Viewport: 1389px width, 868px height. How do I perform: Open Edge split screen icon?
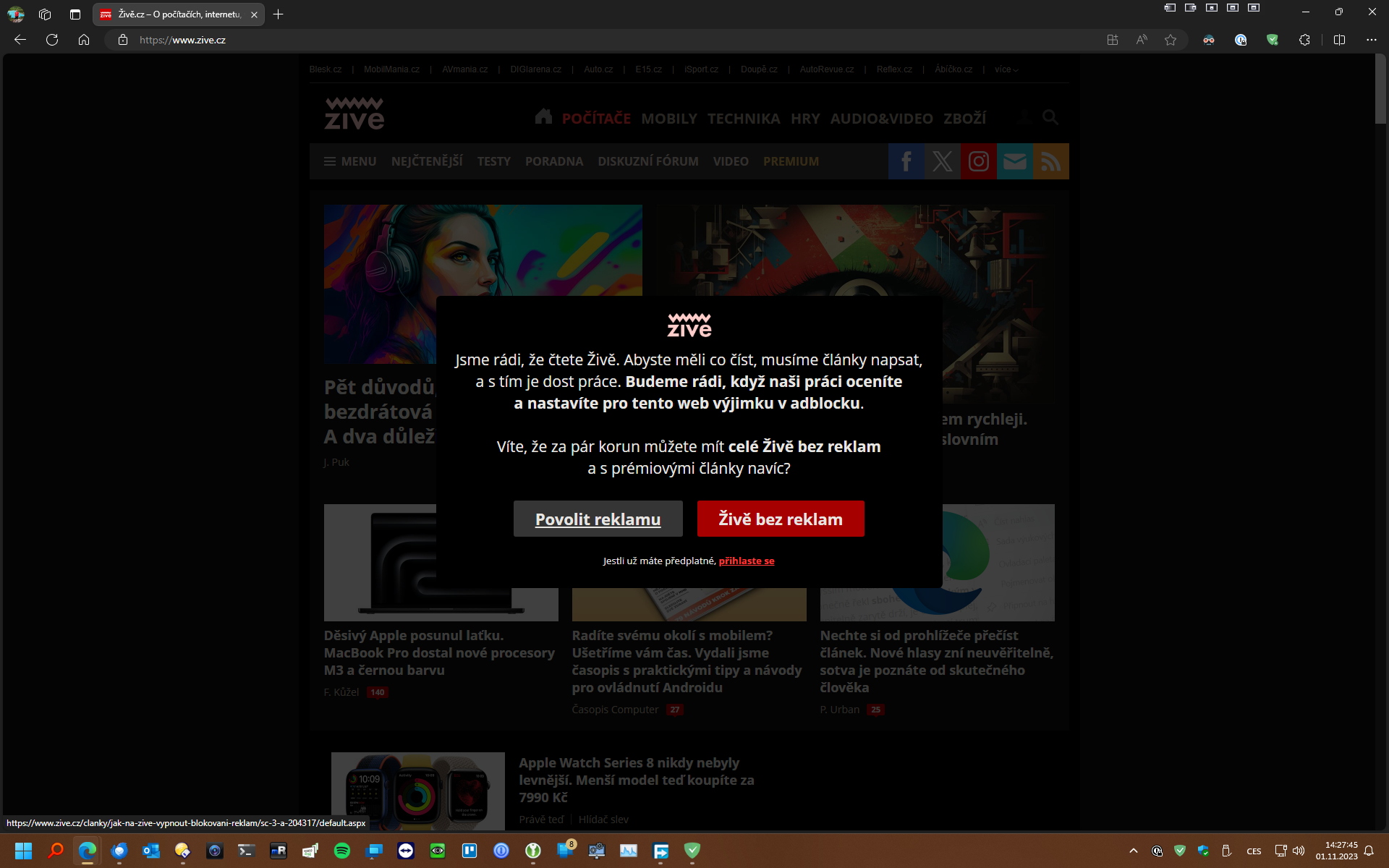tap(1338, 40)
